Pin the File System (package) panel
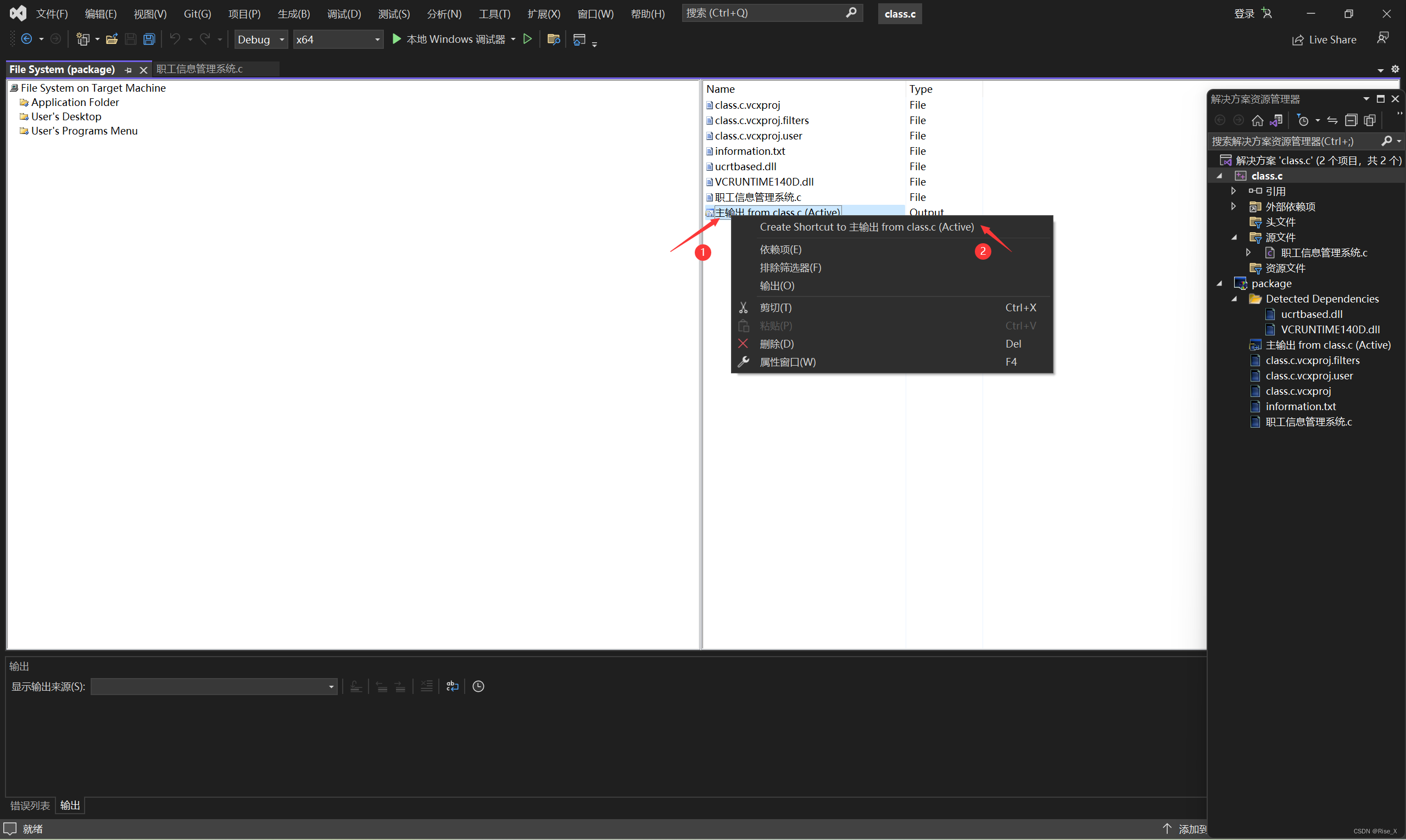 pyautogui.click(x=127, y=70)
